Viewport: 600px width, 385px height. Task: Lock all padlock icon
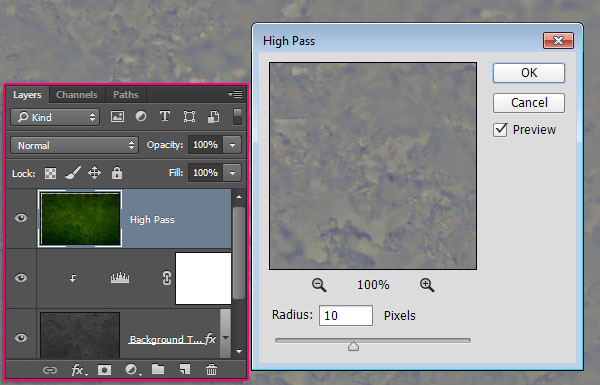(117, 173)
